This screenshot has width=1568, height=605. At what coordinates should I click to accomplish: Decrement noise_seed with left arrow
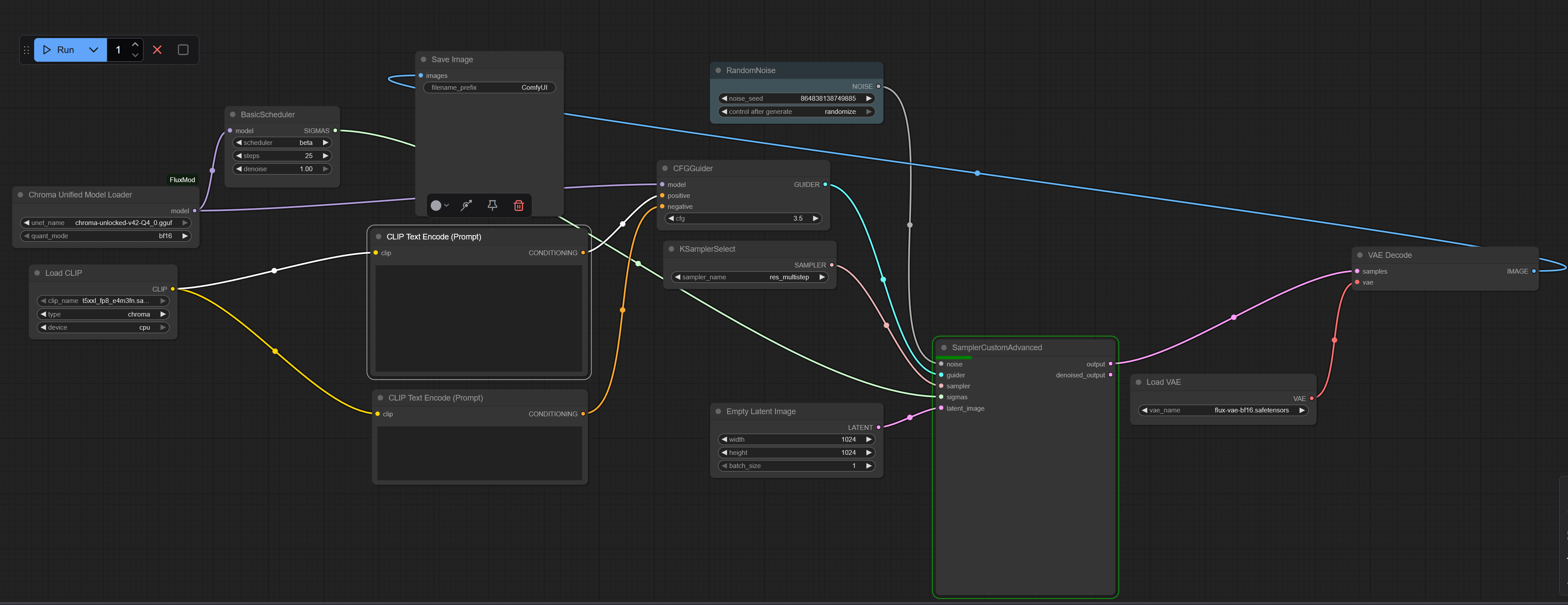(724, 98)
